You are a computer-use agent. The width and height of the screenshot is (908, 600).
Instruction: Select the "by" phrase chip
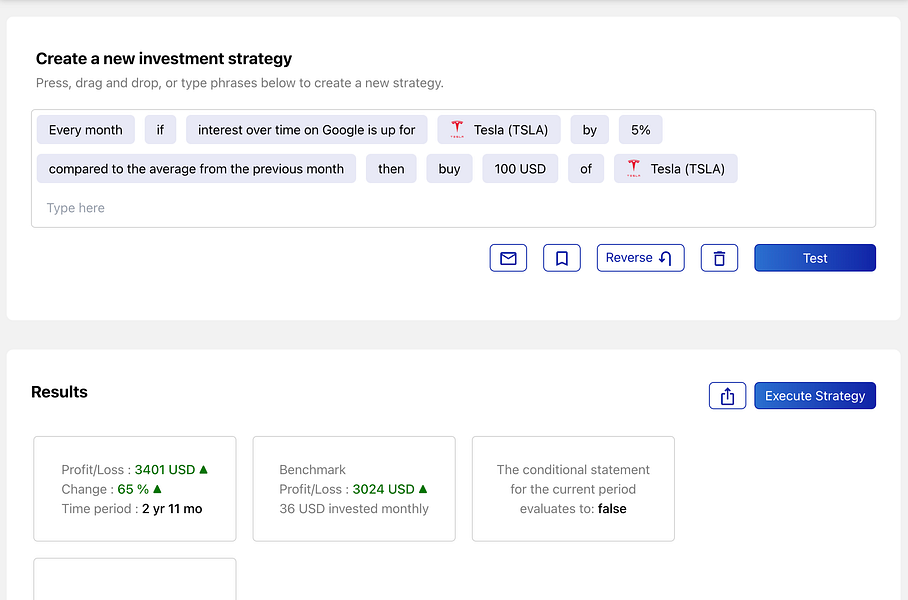tap(590, 130)
